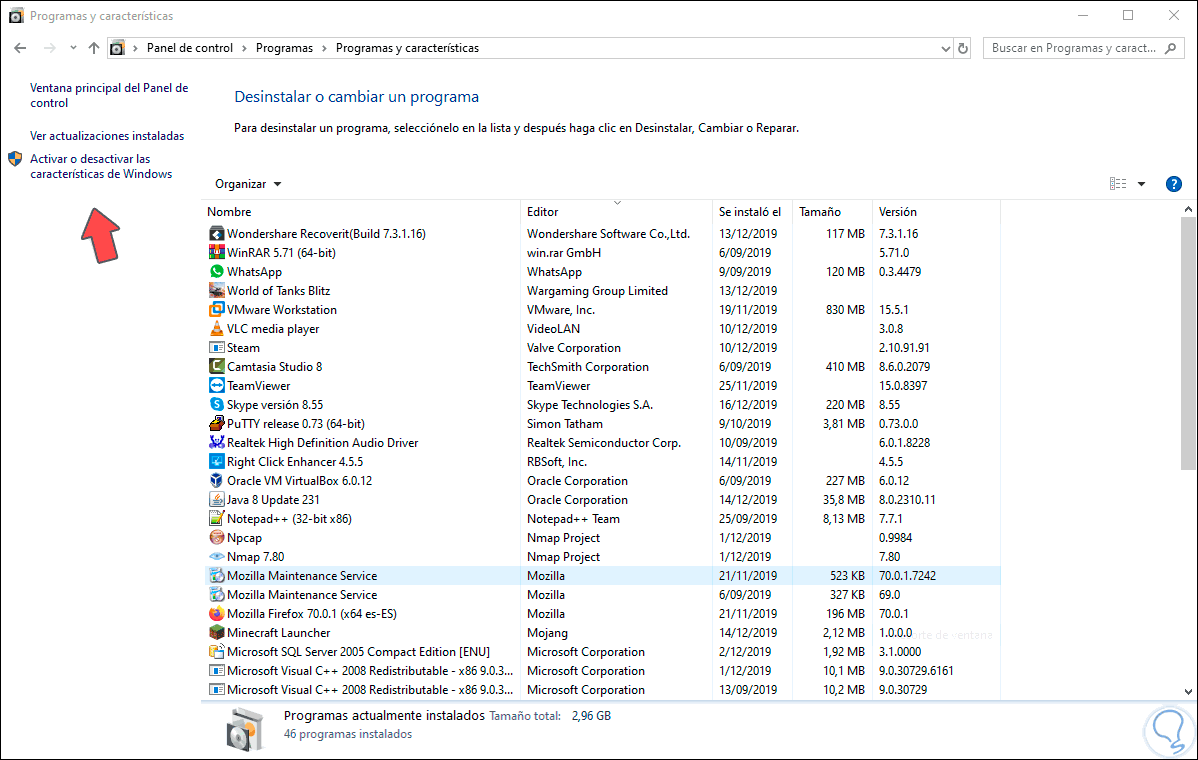Click the PuTTY release 0.73 icon
This screenshot has height=760, width=1198.
pos(216,424)
